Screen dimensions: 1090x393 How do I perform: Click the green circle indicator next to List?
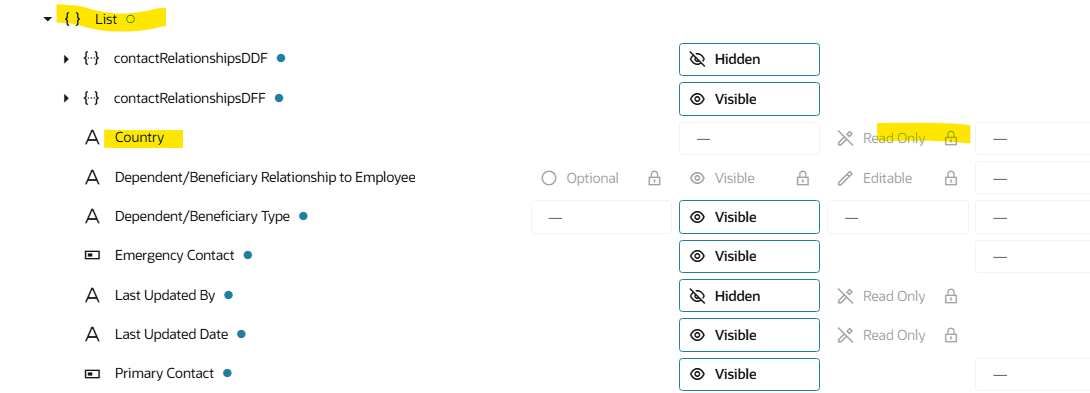131,19
